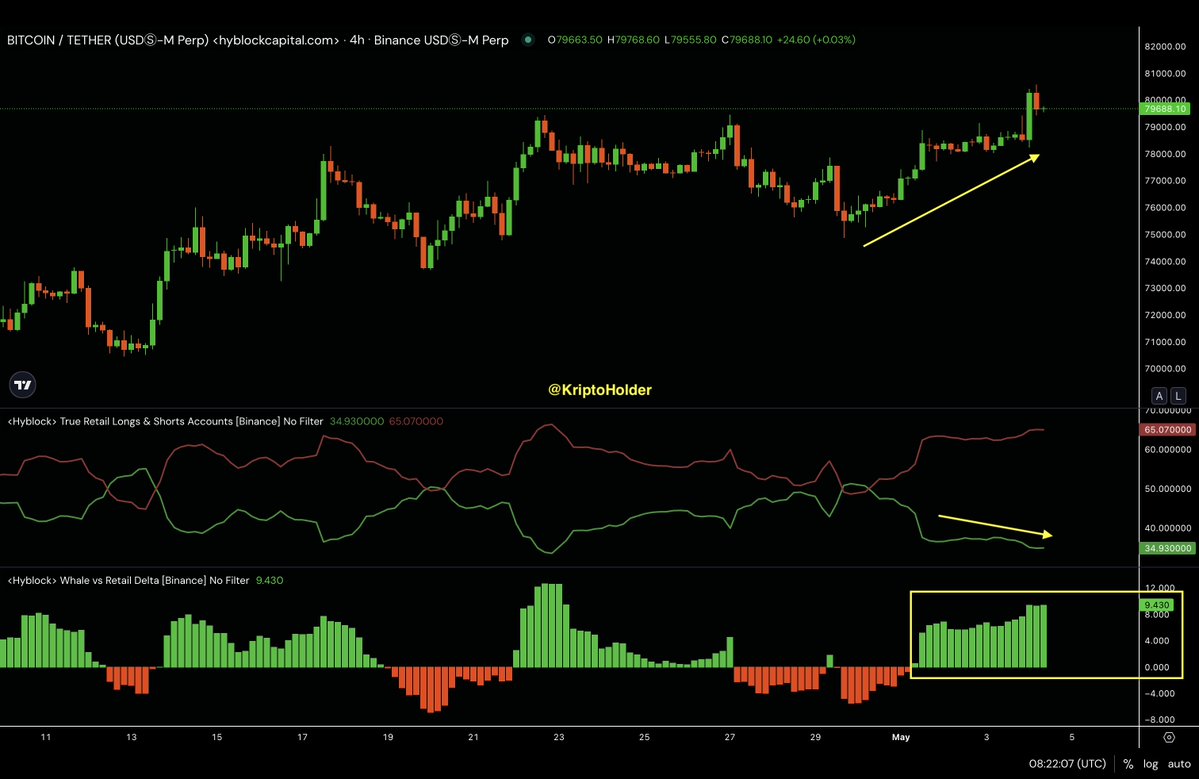Screen dimensions: 1199x779
Task: Click the green market status dot
Action: click(x=528, y=40)
